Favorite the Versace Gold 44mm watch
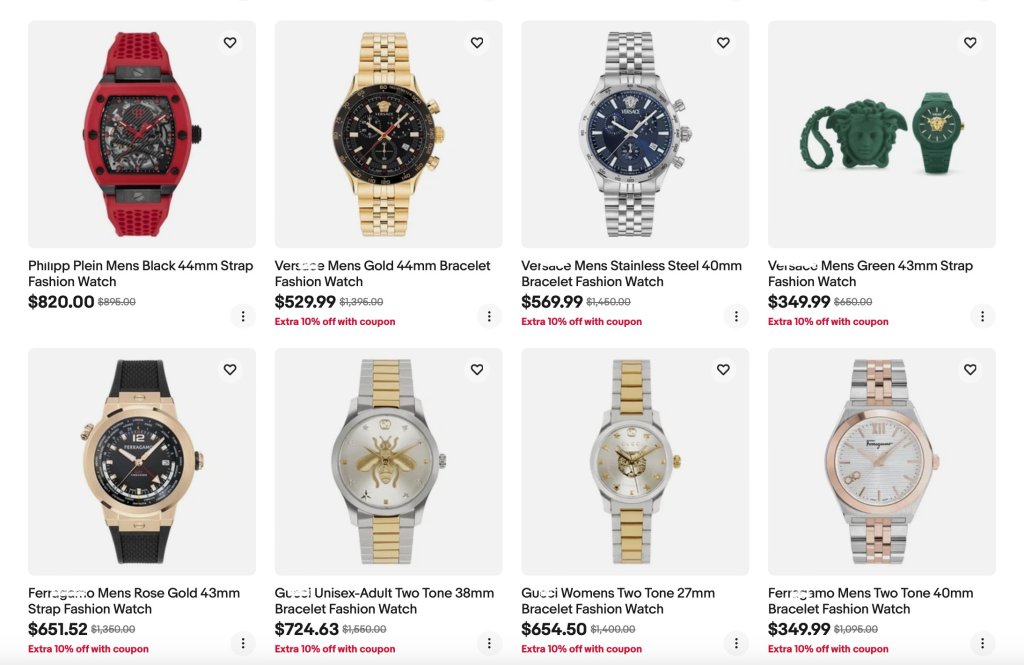This screenshot has width=1024, height=665. tap(477, 43)
